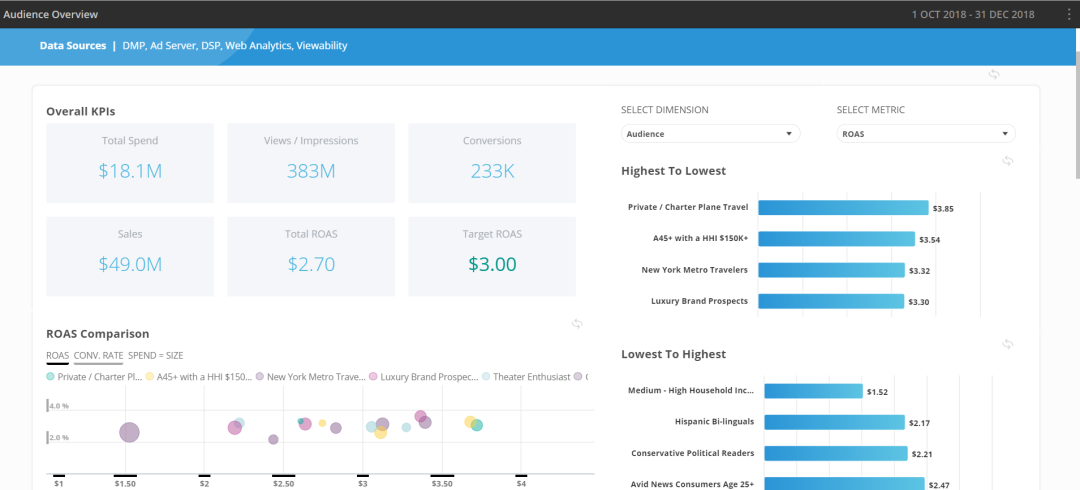Click refresh icon above the Overall KPIs card

pos(994,75)
